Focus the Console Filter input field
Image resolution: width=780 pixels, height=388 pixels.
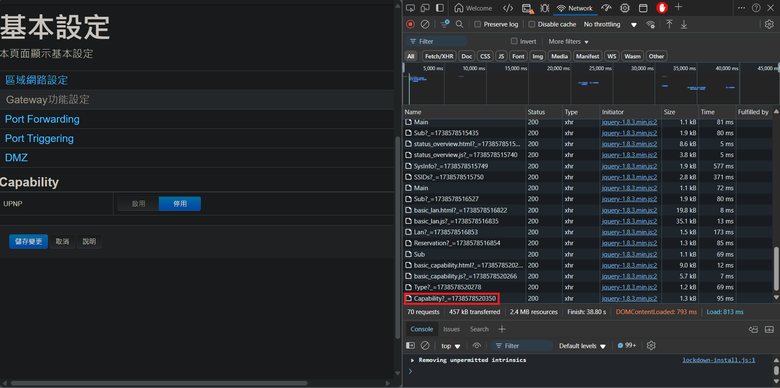pos(522,345)
